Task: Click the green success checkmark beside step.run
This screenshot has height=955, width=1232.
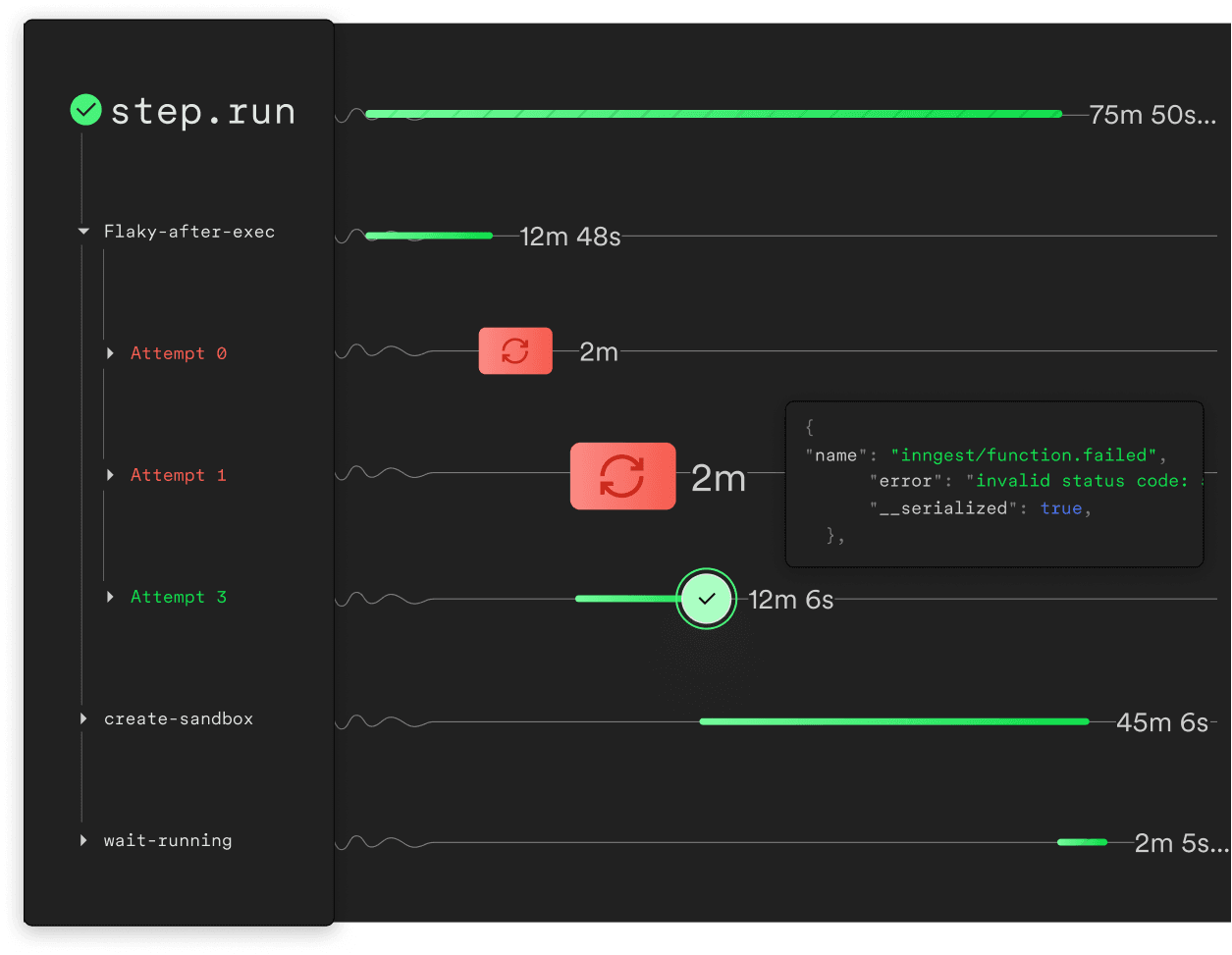Action: click(x=86, y=110)
